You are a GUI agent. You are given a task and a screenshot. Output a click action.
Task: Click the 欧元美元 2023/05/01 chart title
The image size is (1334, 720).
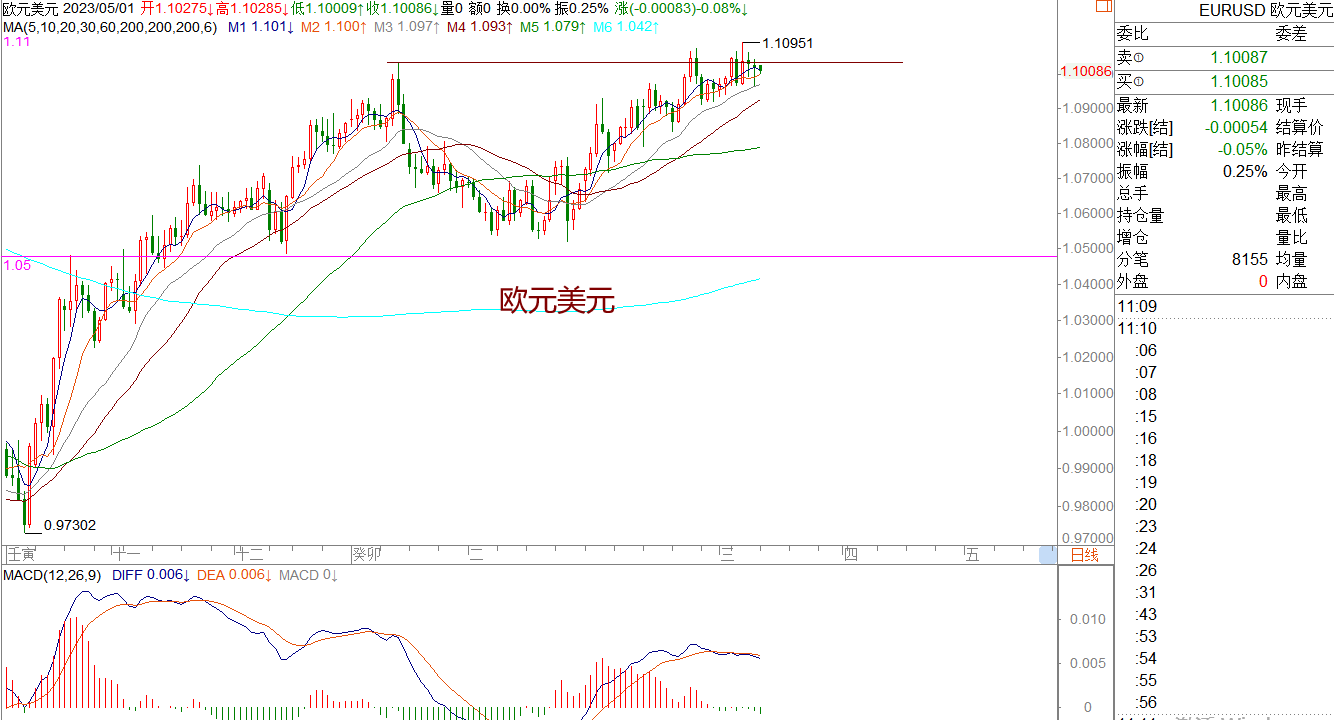69,9
